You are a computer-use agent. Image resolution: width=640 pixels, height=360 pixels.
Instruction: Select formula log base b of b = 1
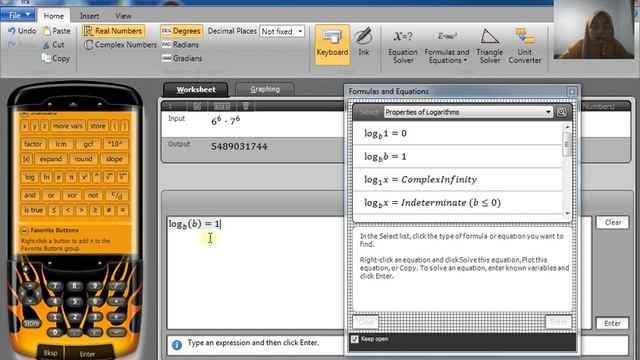[458, 157]
